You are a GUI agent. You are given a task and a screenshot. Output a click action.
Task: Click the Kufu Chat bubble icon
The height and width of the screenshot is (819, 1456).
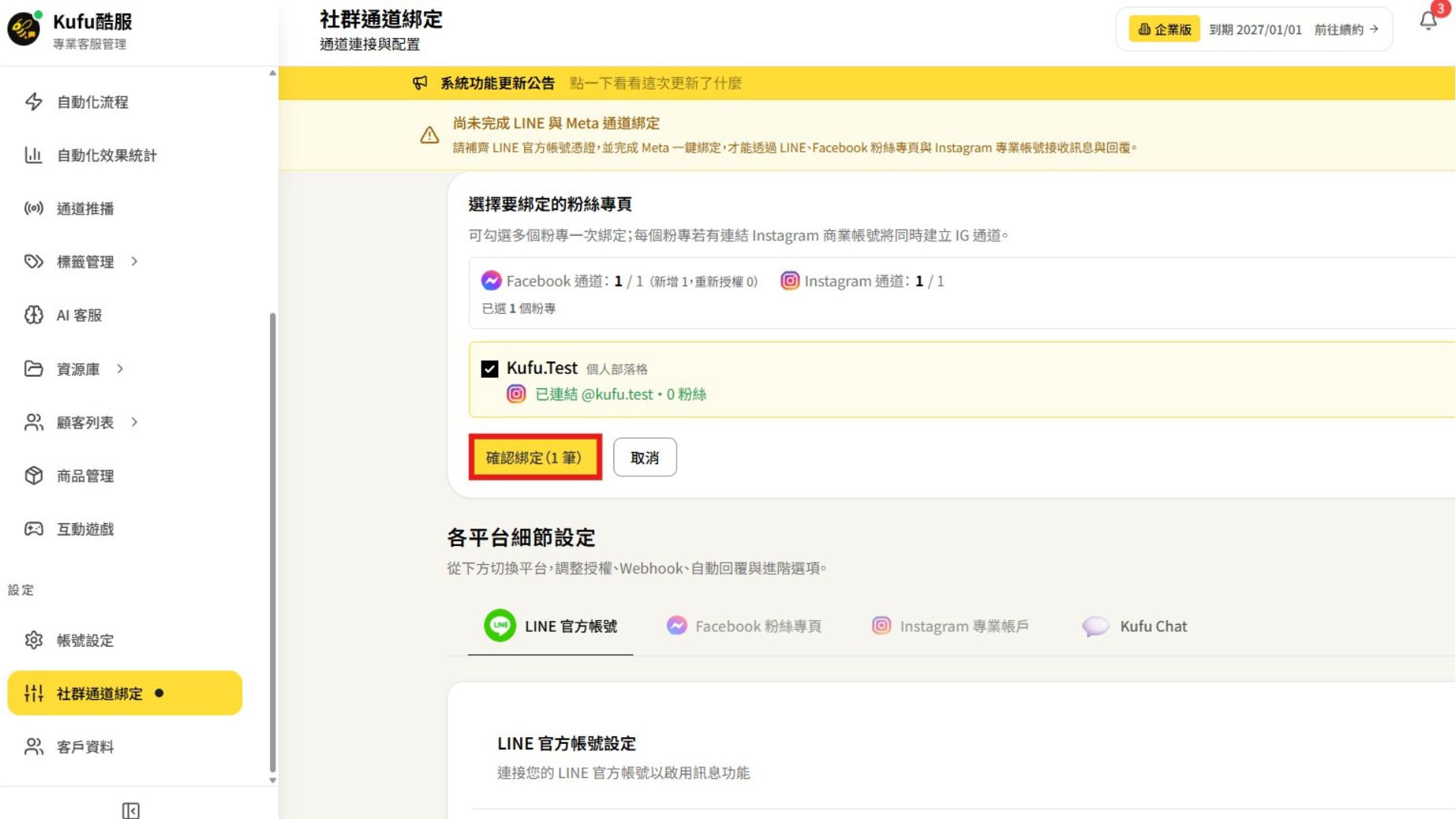tap(1095, 626)
